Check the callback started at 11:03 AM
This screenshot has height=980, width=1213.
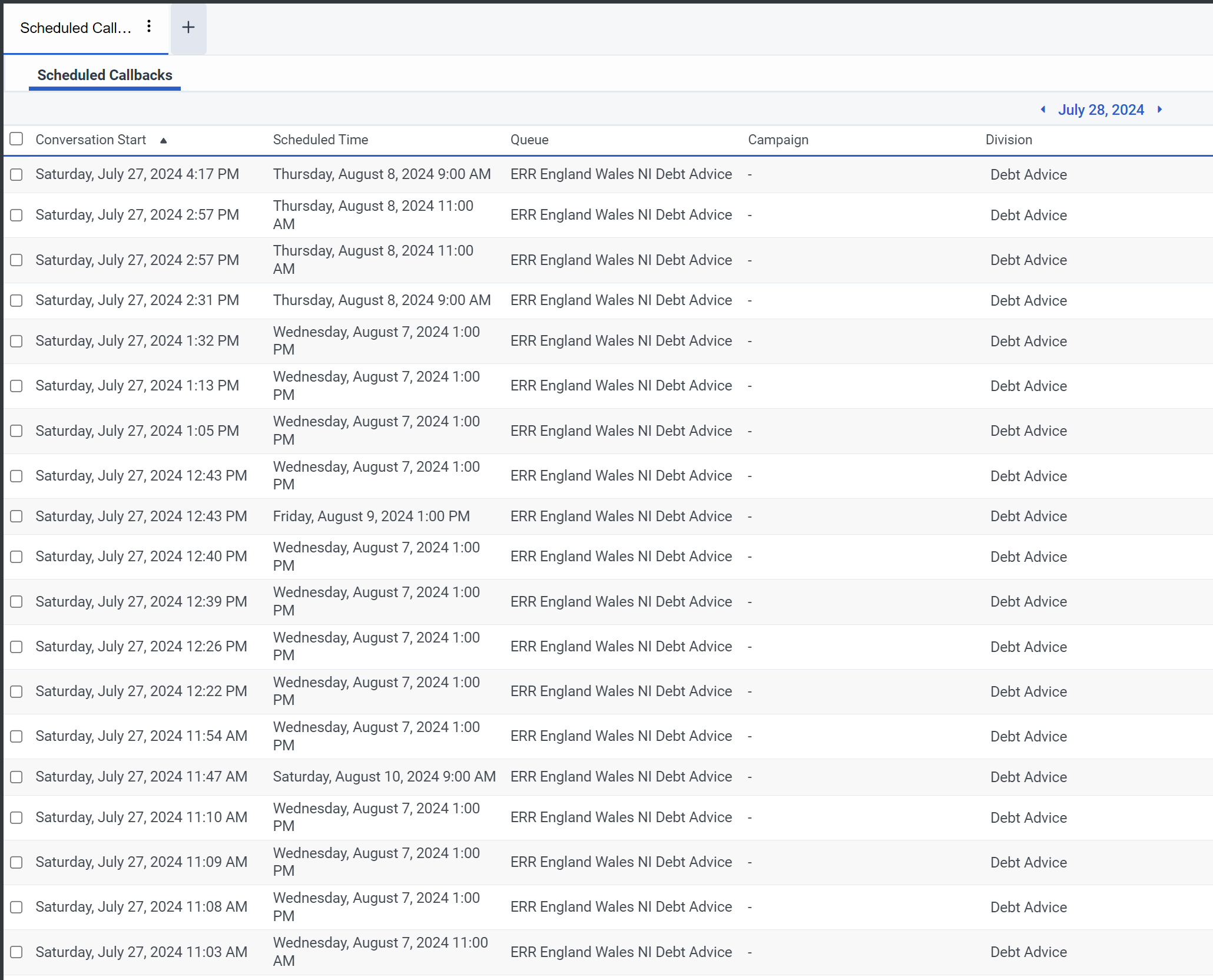pyautogui.click(x=16, y=952)
